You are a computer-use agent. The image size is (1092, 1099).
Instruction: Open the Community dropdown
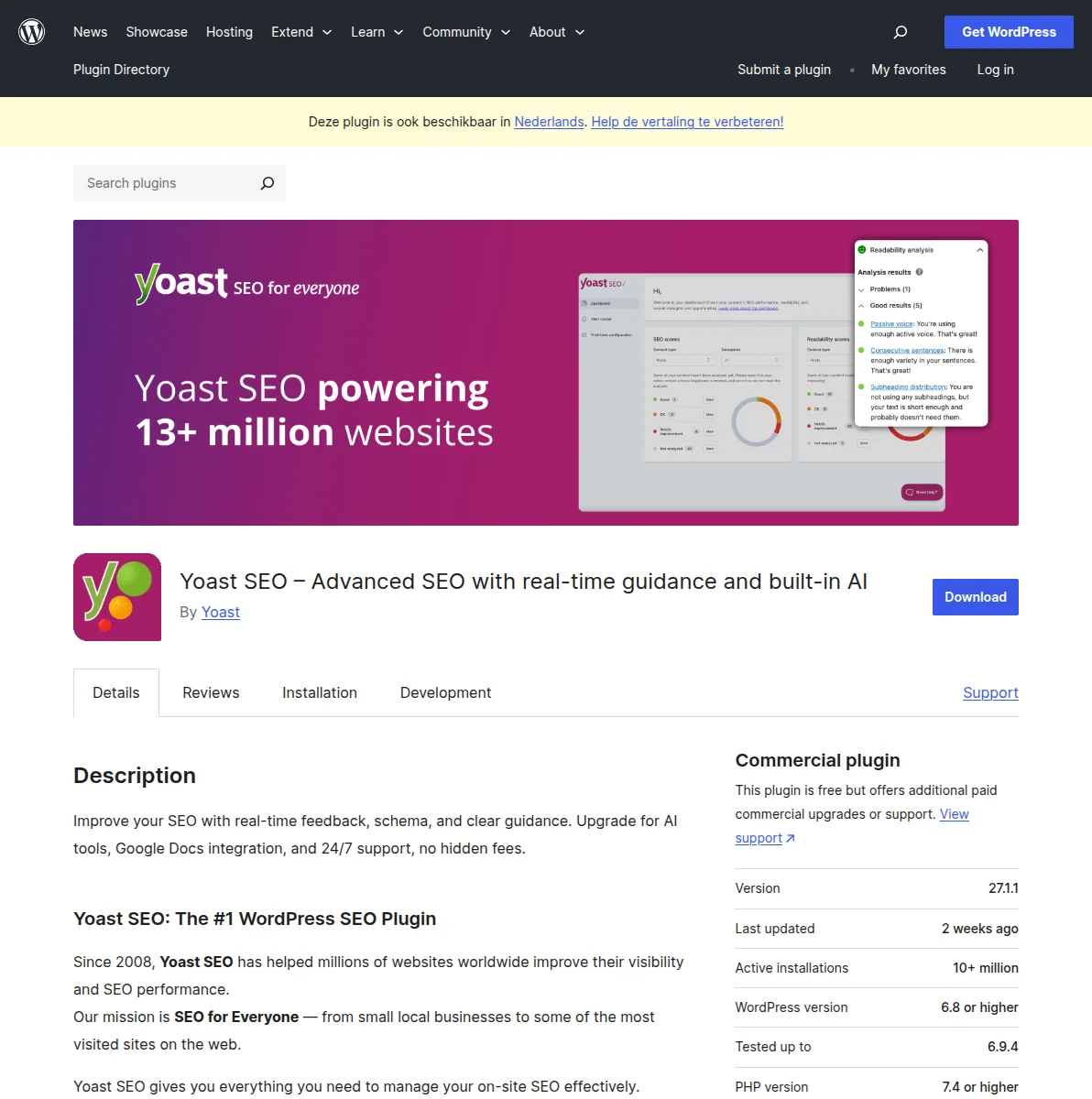coord(466,32)
